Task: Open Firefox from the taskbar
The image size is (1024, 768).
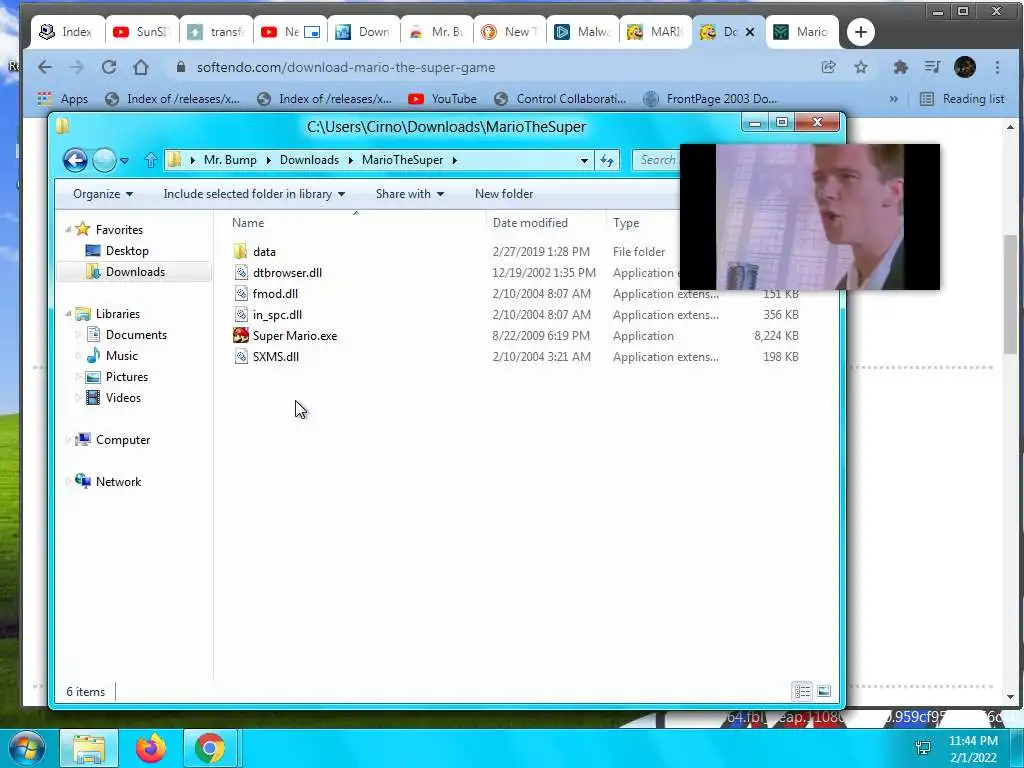Action: tap(151, 748)
